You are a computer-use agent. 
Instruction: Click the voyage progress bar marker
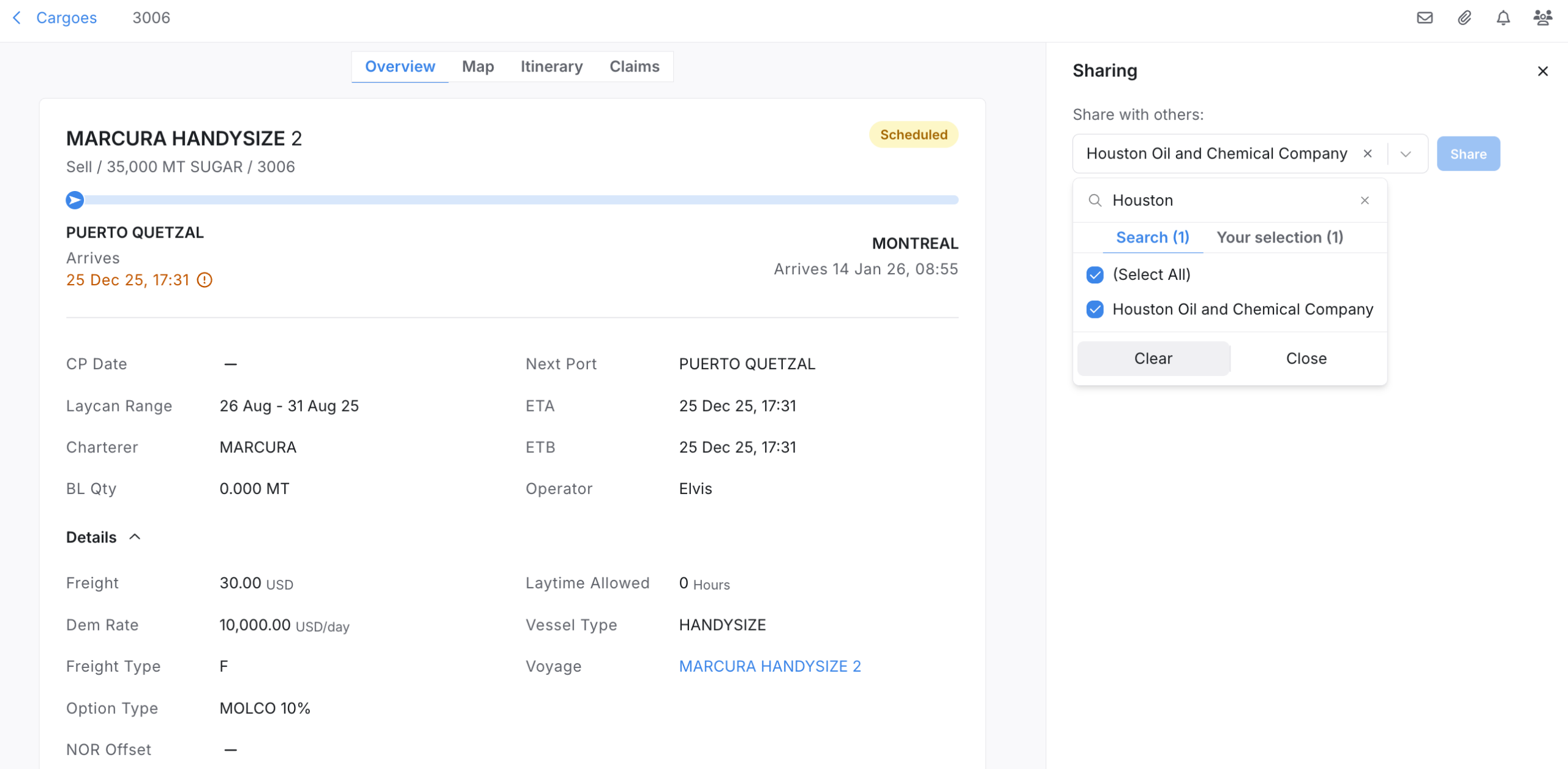coord(75,200)
